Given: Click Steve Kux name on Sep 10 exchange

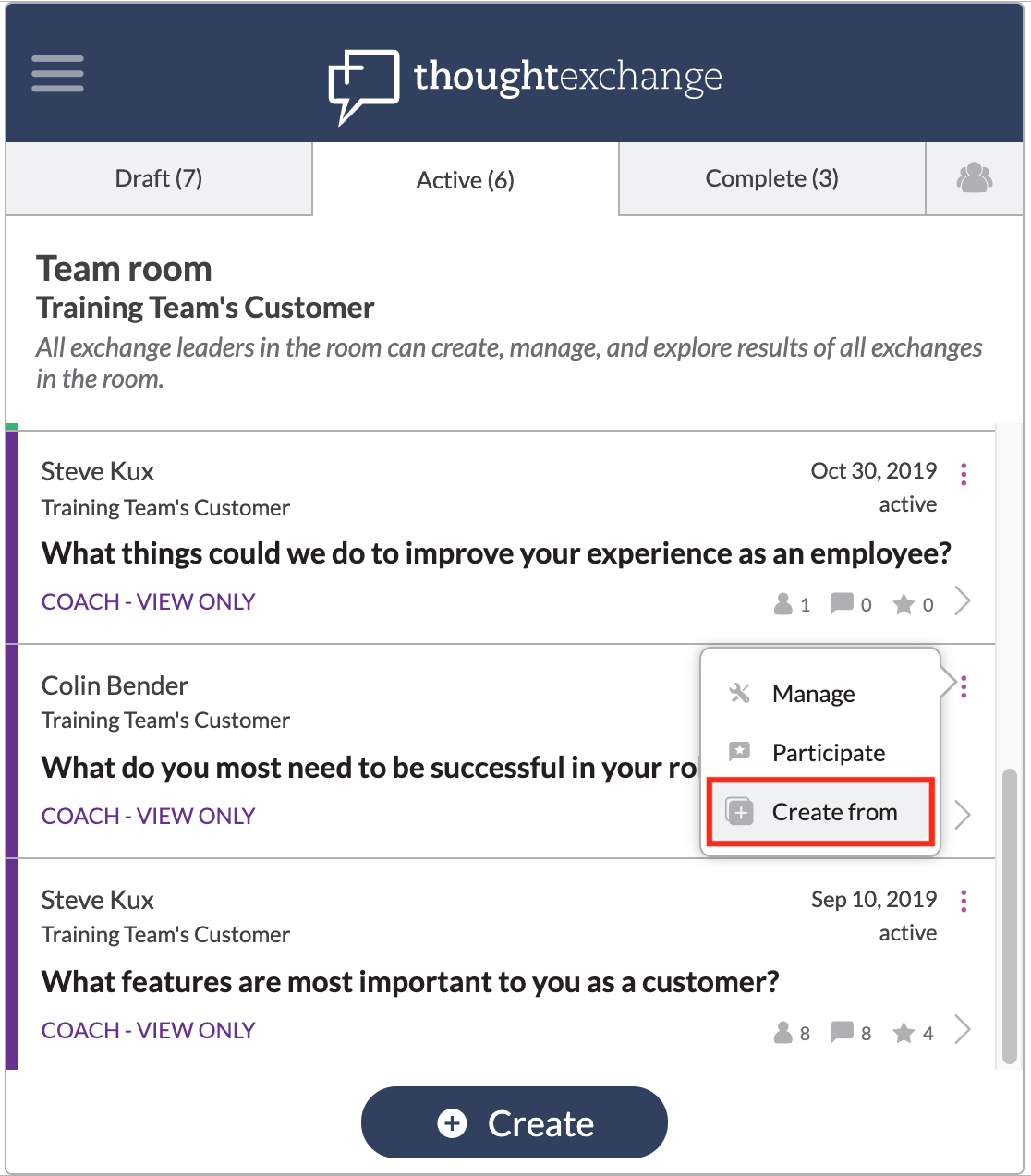Looking at the screenshot, I should [x=97, y=900].
